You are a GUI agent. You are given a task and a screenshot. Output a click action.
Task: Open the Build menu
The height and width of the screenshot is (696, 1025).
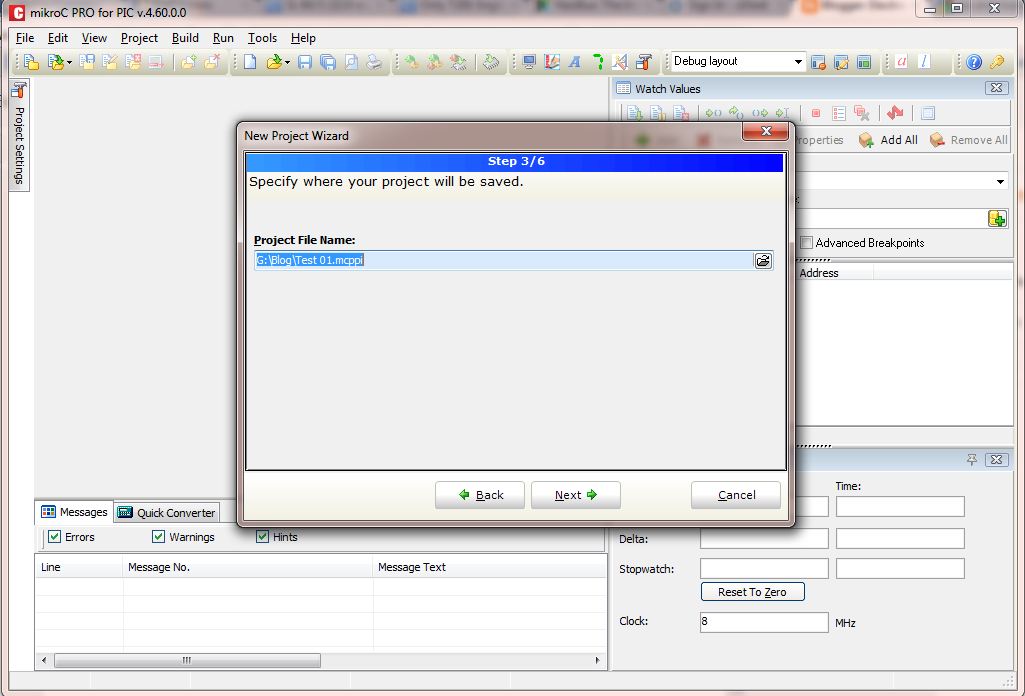185,38
